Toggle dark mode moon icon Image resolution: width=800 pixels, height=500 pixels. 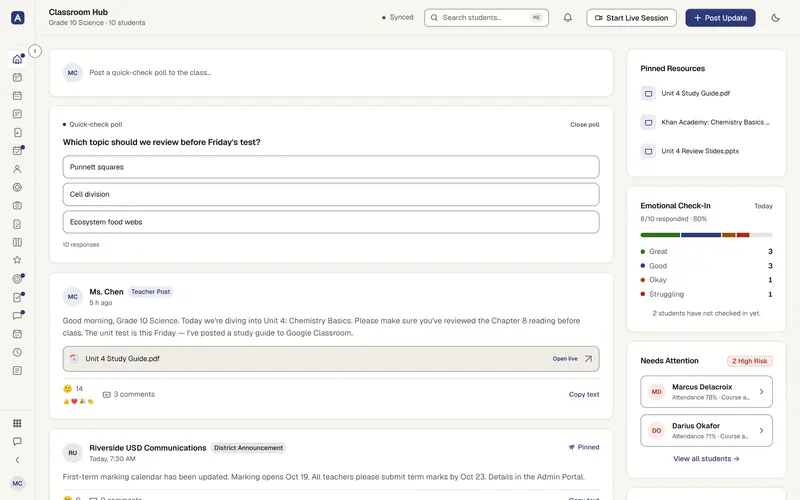pyautogui.click(x=776, y=18)
